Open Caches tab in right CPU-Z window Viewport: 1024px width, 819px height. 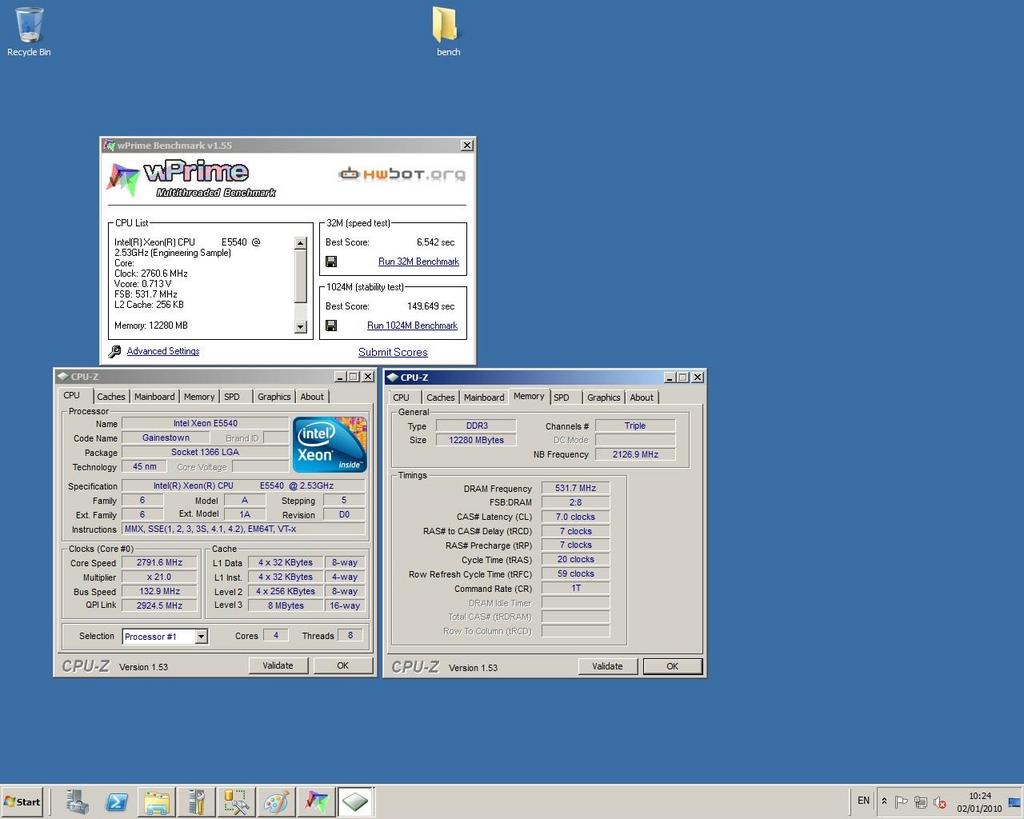(x=441, y=397)
